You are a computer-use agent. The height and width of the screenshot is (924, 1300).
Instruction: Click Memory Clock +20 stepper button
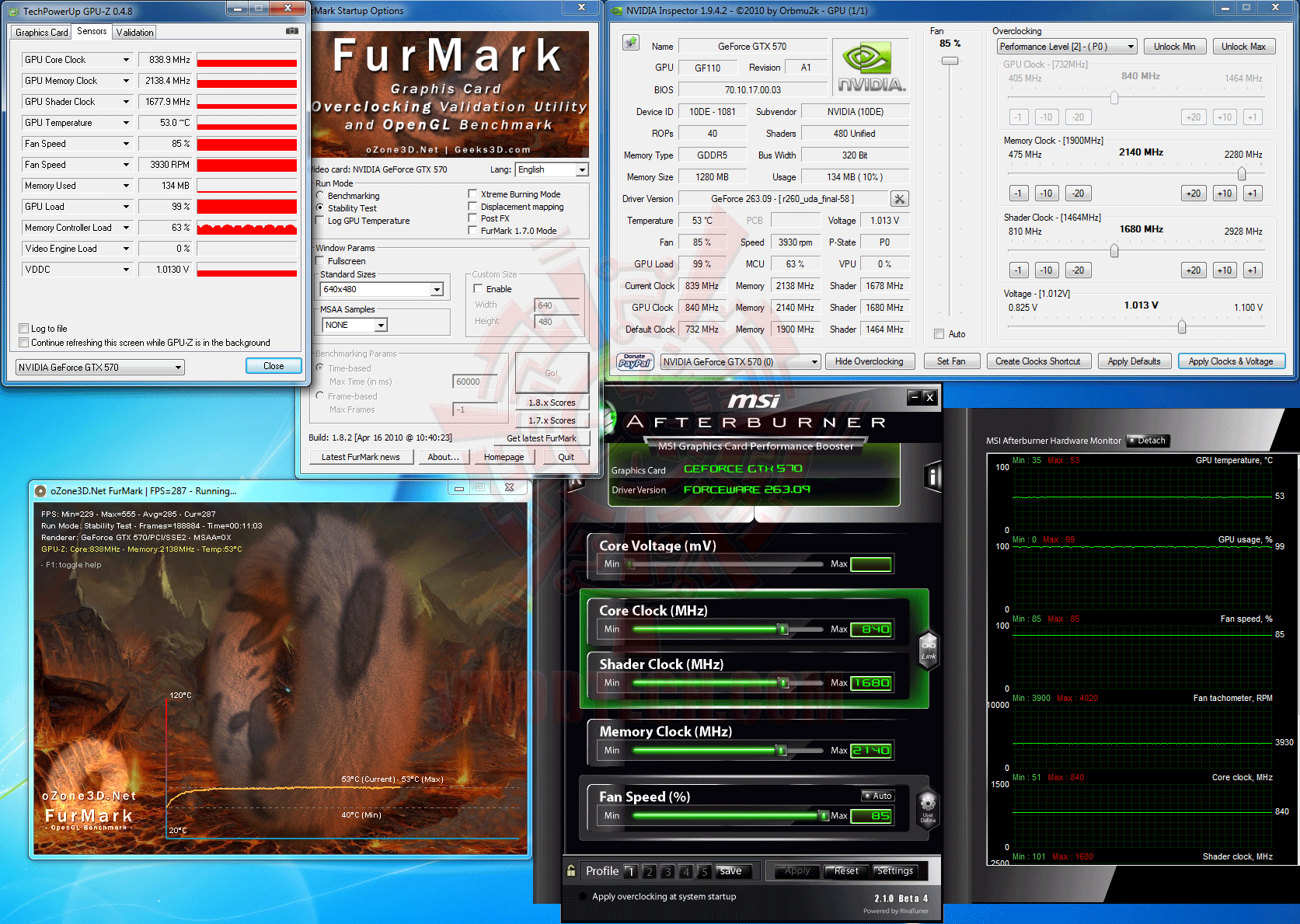pyautogui.click(x=1194, y=194)
